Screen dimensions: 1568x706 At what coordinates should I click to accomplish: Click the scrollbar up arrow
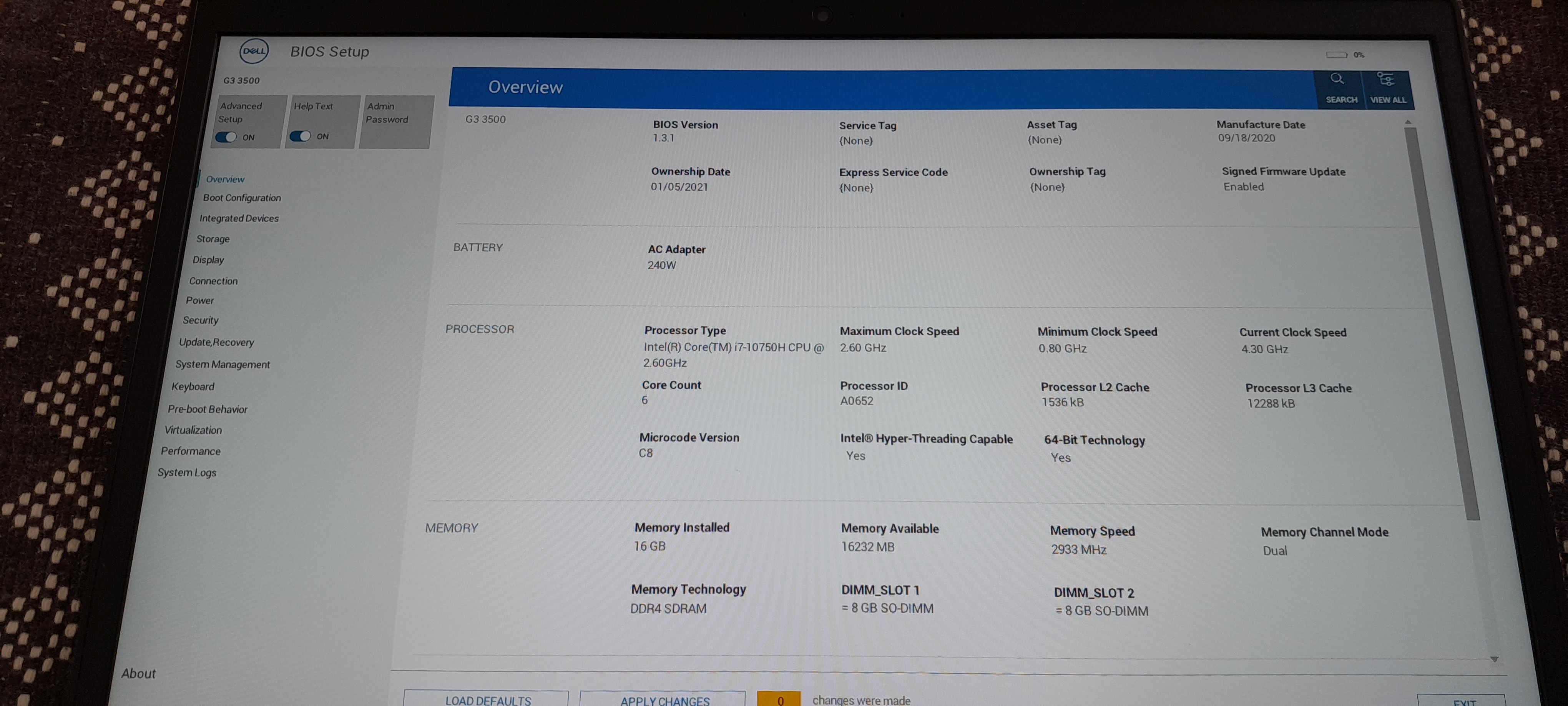[1408, 122]
